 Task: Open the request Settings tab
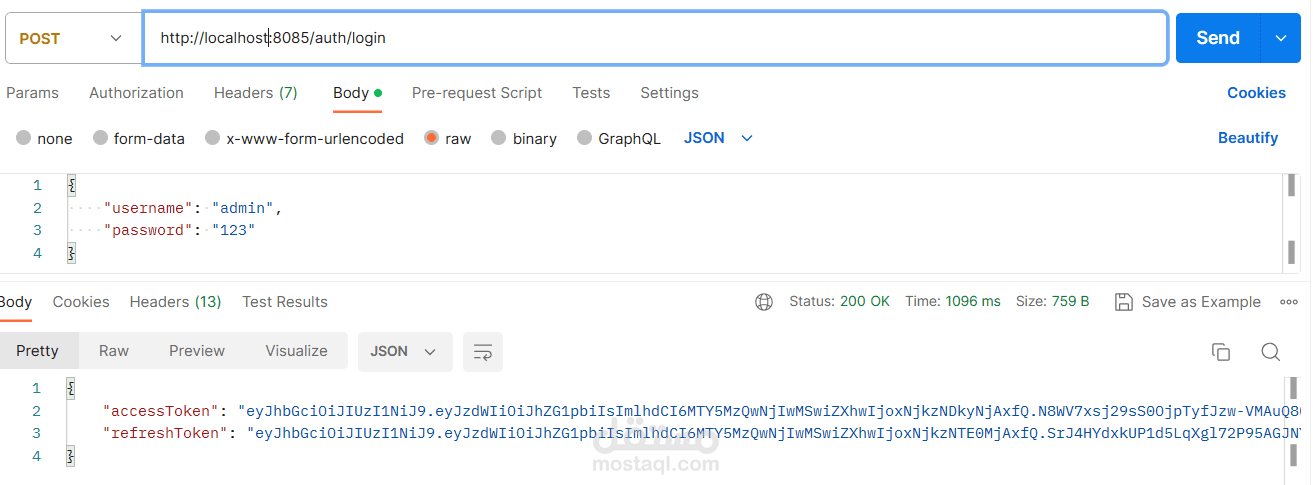click(669, 93)
